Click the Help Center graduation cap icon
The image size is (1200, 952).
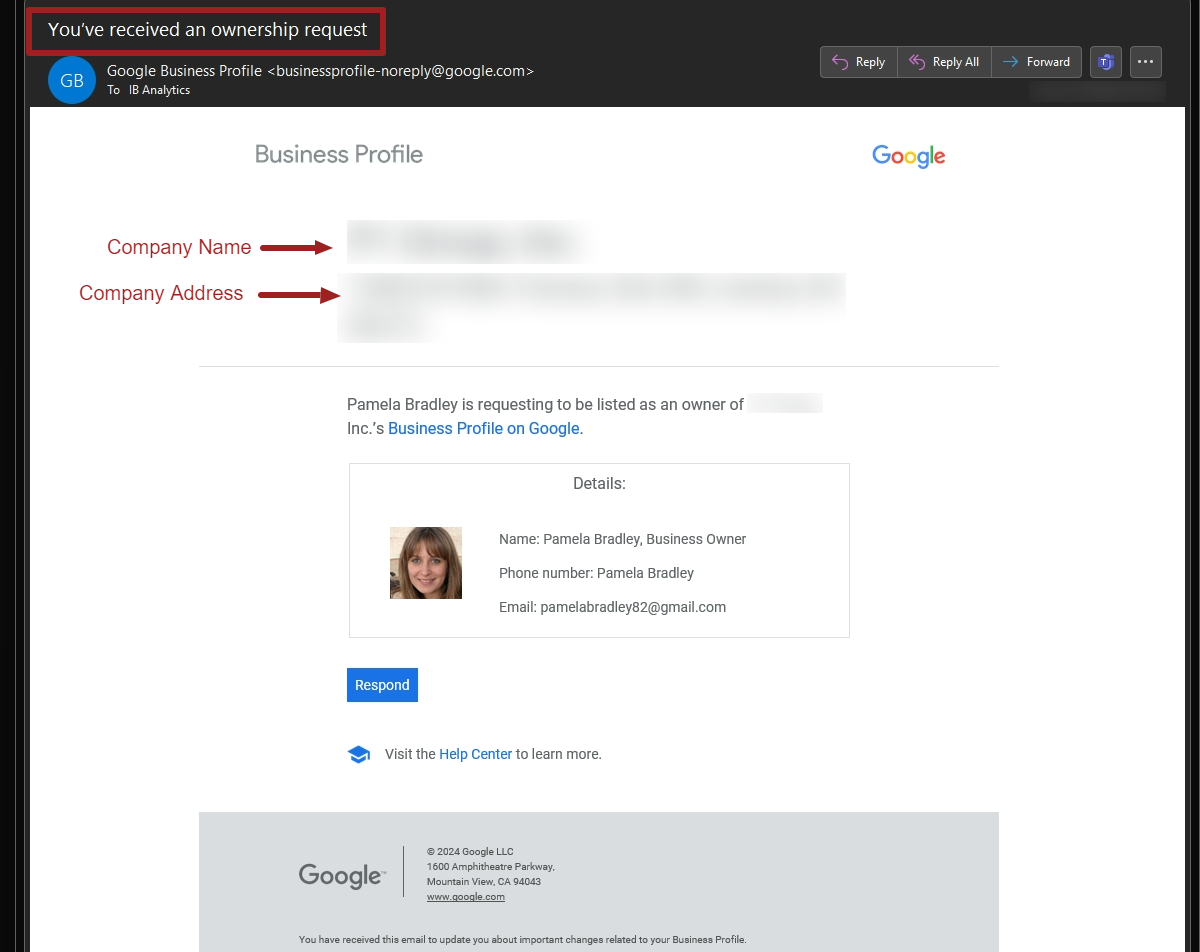(x=359, y=754)
